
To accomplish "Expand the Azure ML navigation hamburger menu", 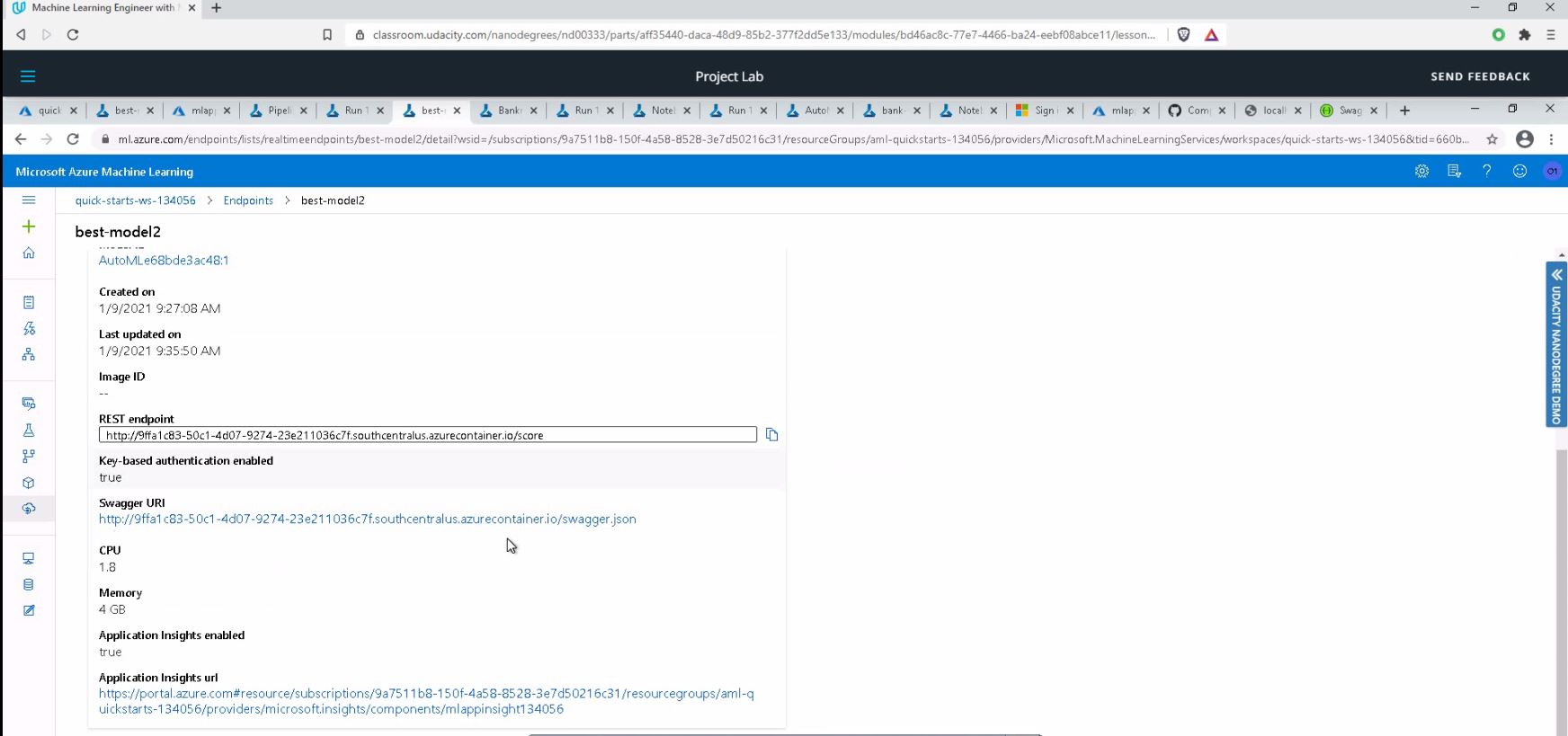I will pos(29,200).
